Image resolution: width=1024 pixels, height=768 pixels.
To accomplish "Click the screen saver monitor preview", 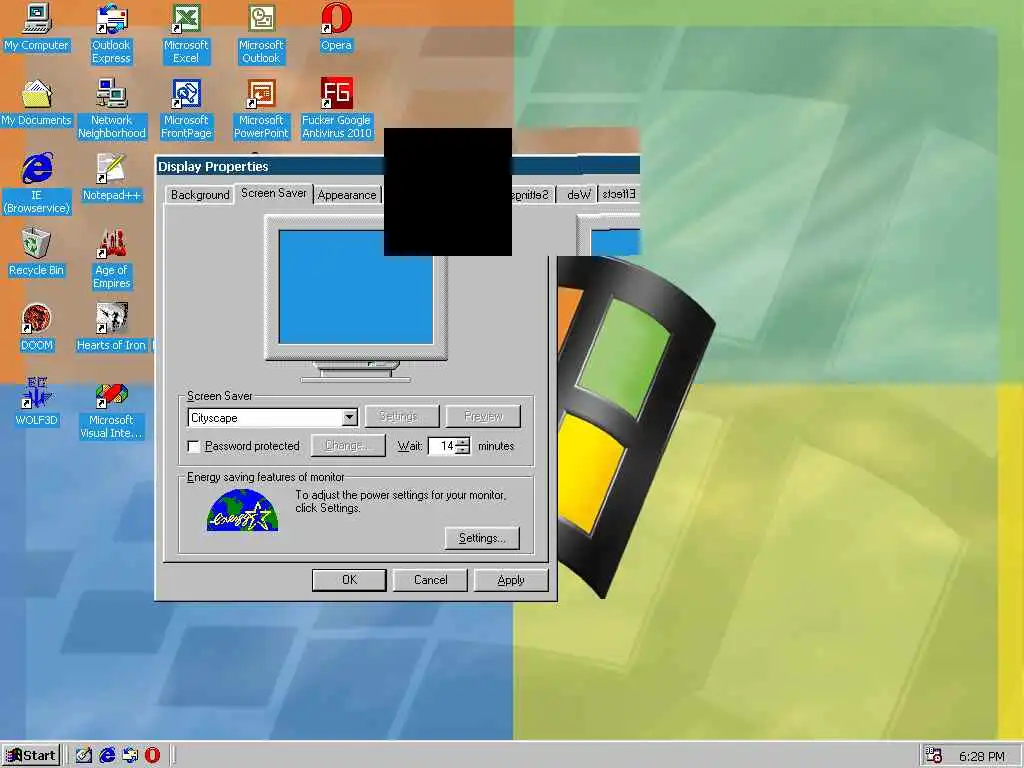I will point(356,287).
